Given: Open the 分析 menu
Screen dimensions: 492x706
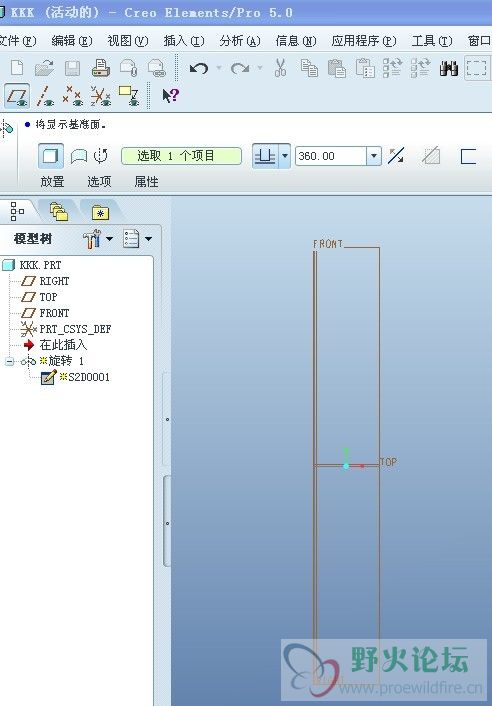Looking at the screenshot, I should pos(240,41).
